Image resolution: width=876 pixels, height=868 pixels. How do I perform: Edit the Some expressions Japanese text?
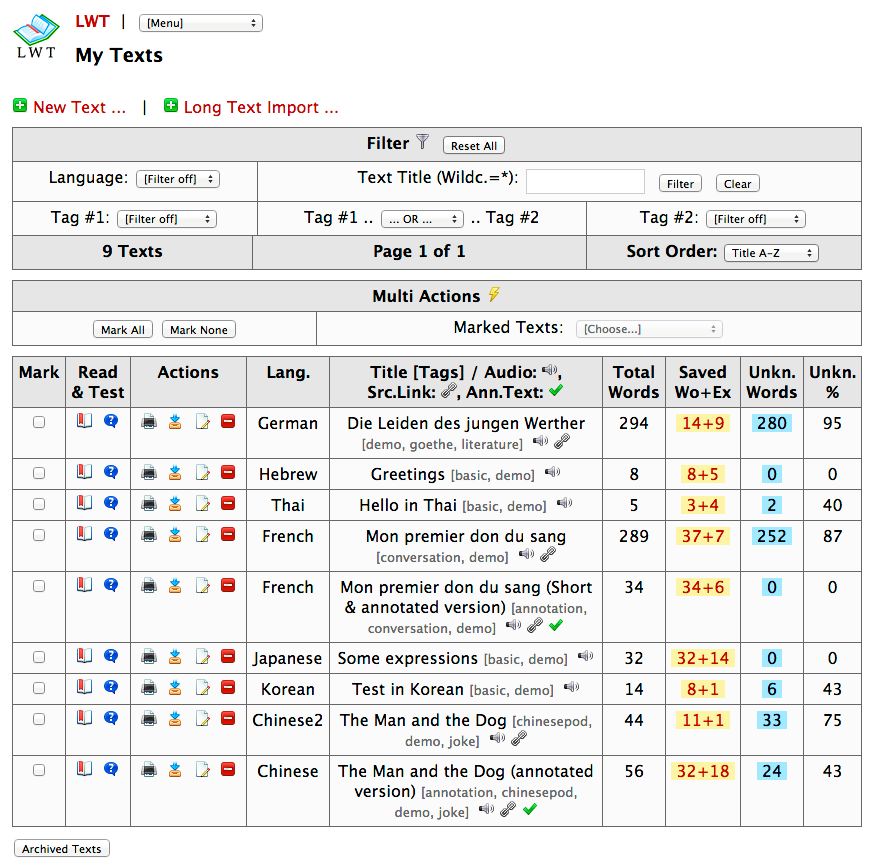pos(202,657)
